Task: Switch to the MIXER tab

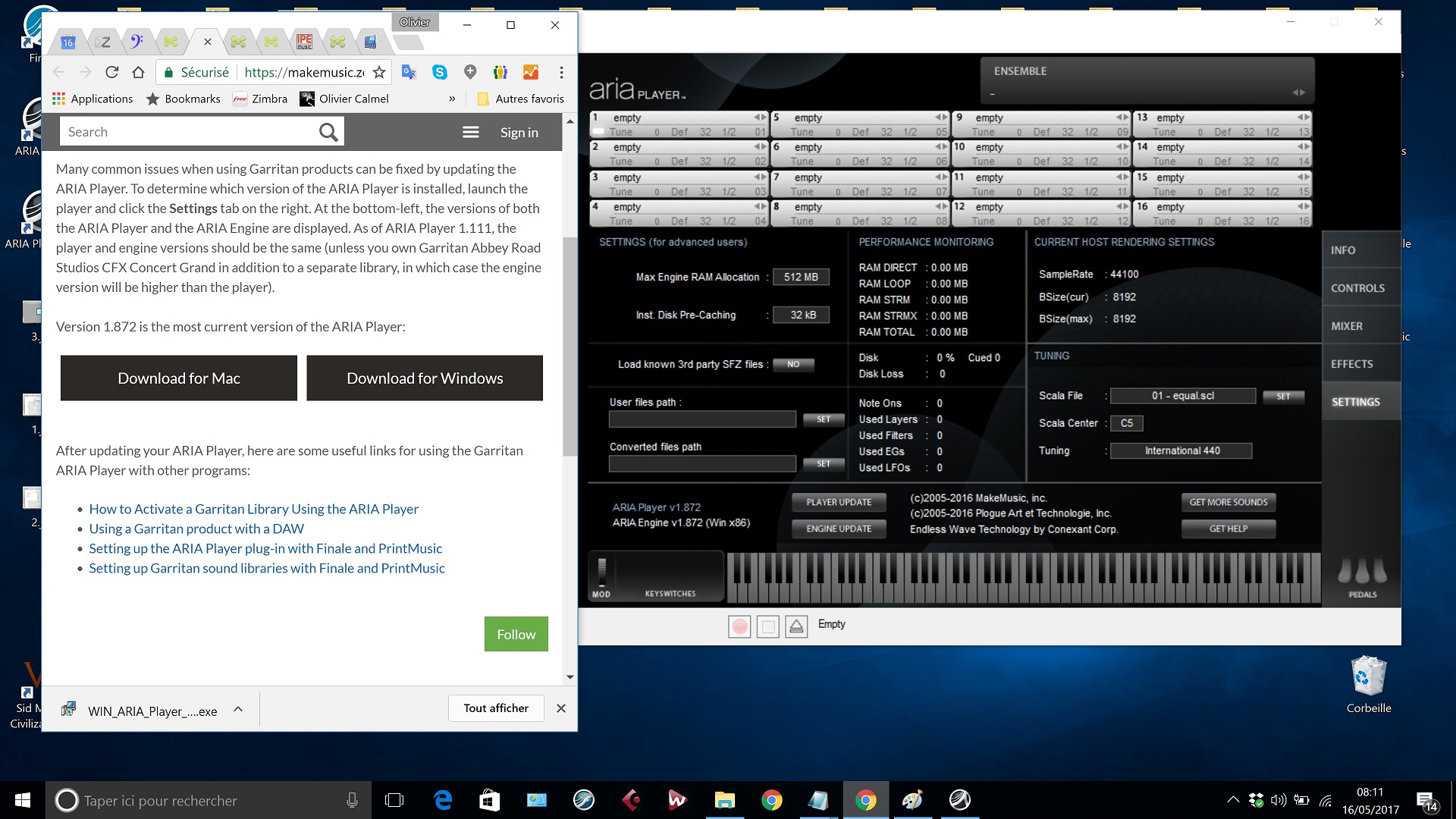Action: click(1347, 326)
